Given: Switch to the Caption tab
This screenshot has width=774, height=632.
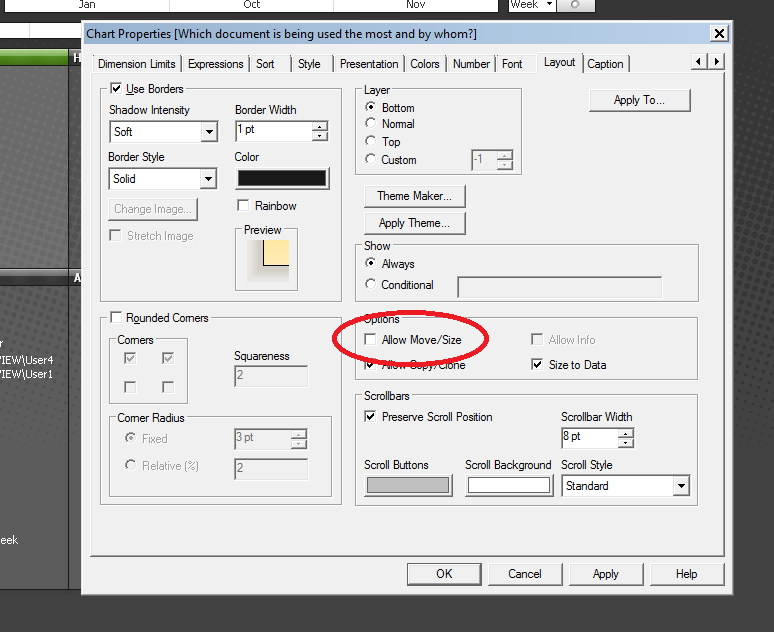Looking at the screenshot, I should tap(605, 64).
